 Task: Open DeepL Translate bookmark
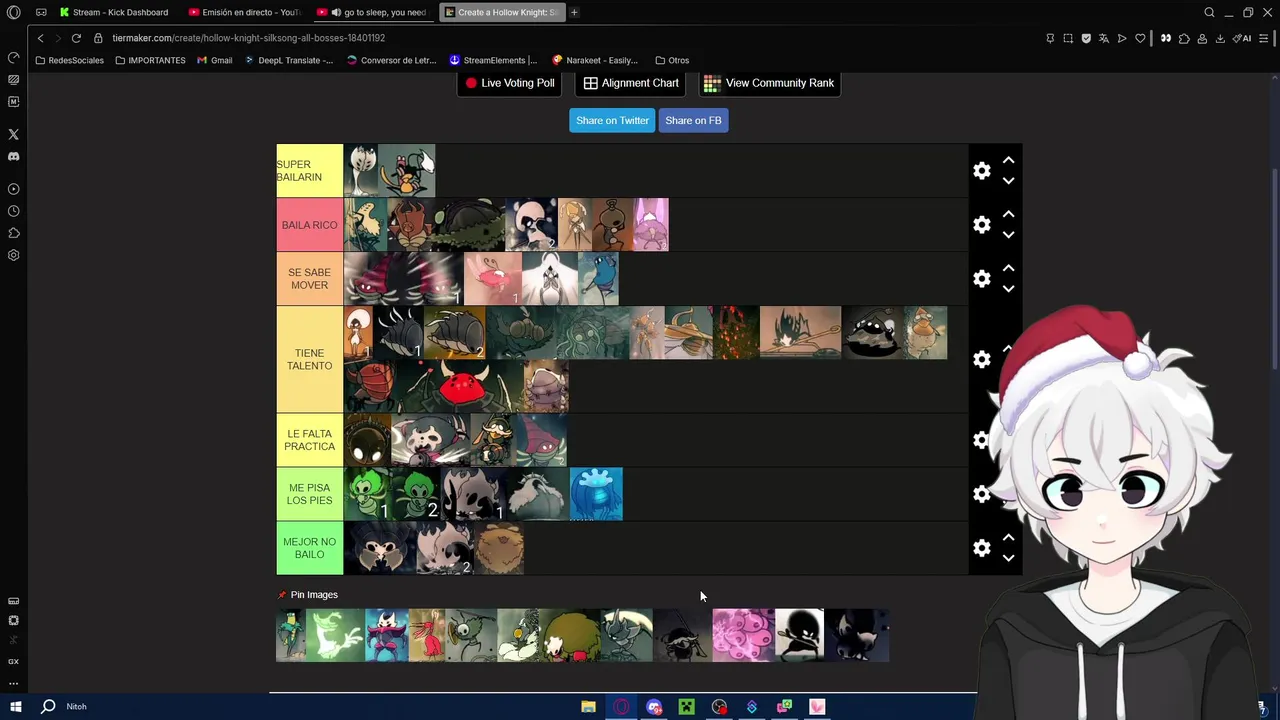[289, 60]
